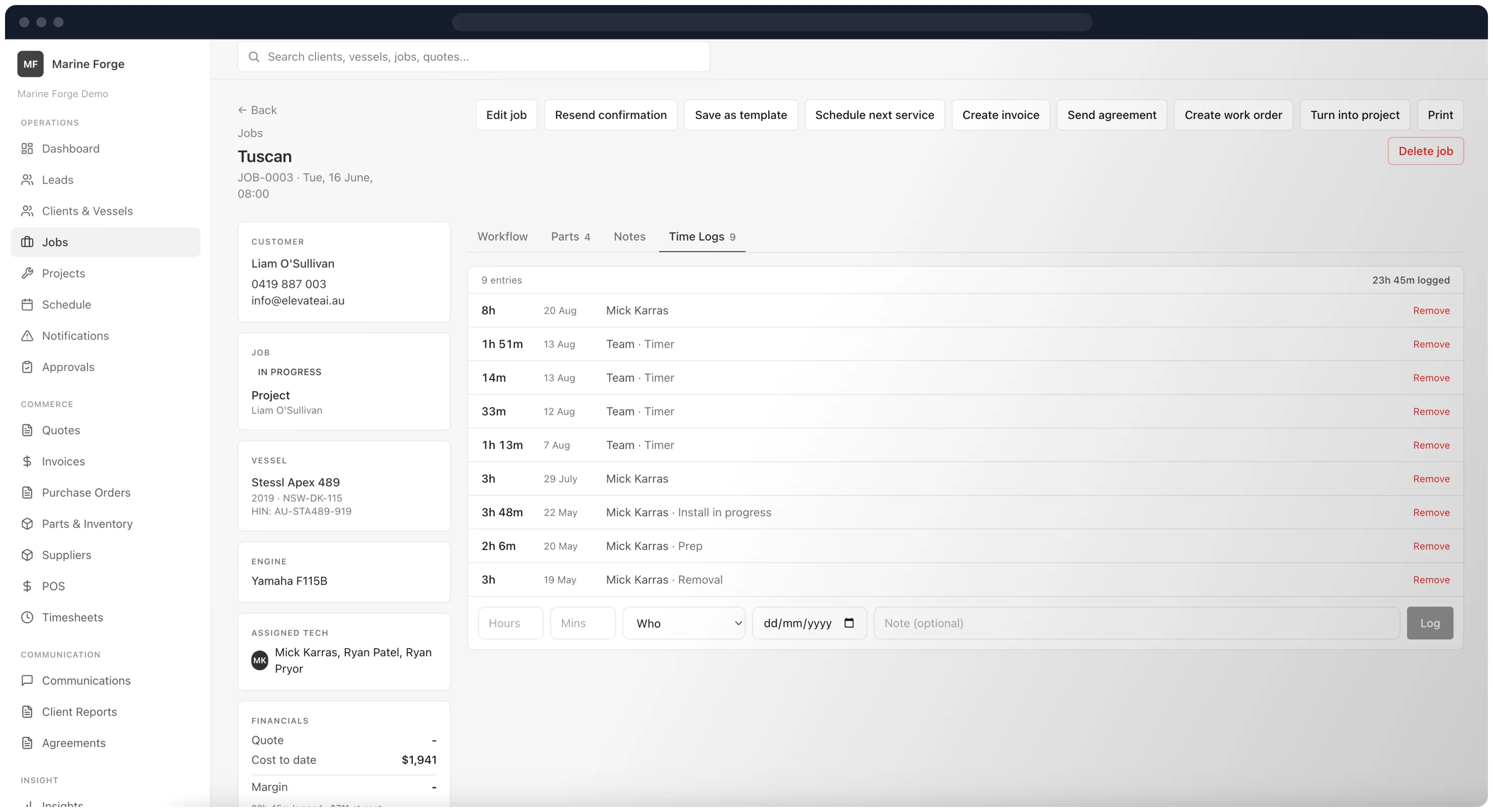Screen dimensions: 1493x812
Task: Click the Note (optional) field
Action: pyautogui.click(x=1136, y=623)
